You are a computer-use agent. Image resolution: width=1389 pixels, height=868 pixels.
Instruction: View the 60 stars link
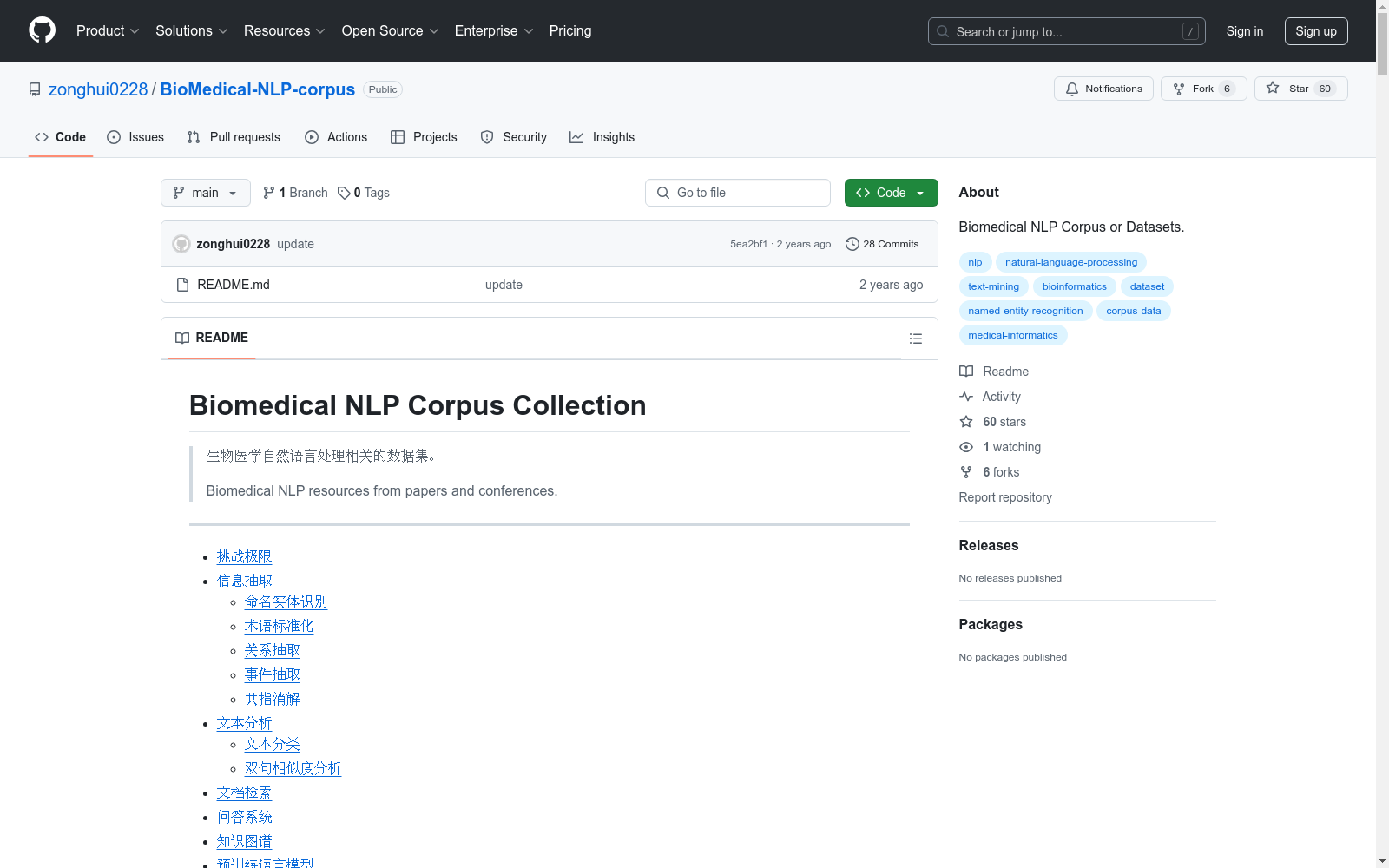tap(993, 422)
